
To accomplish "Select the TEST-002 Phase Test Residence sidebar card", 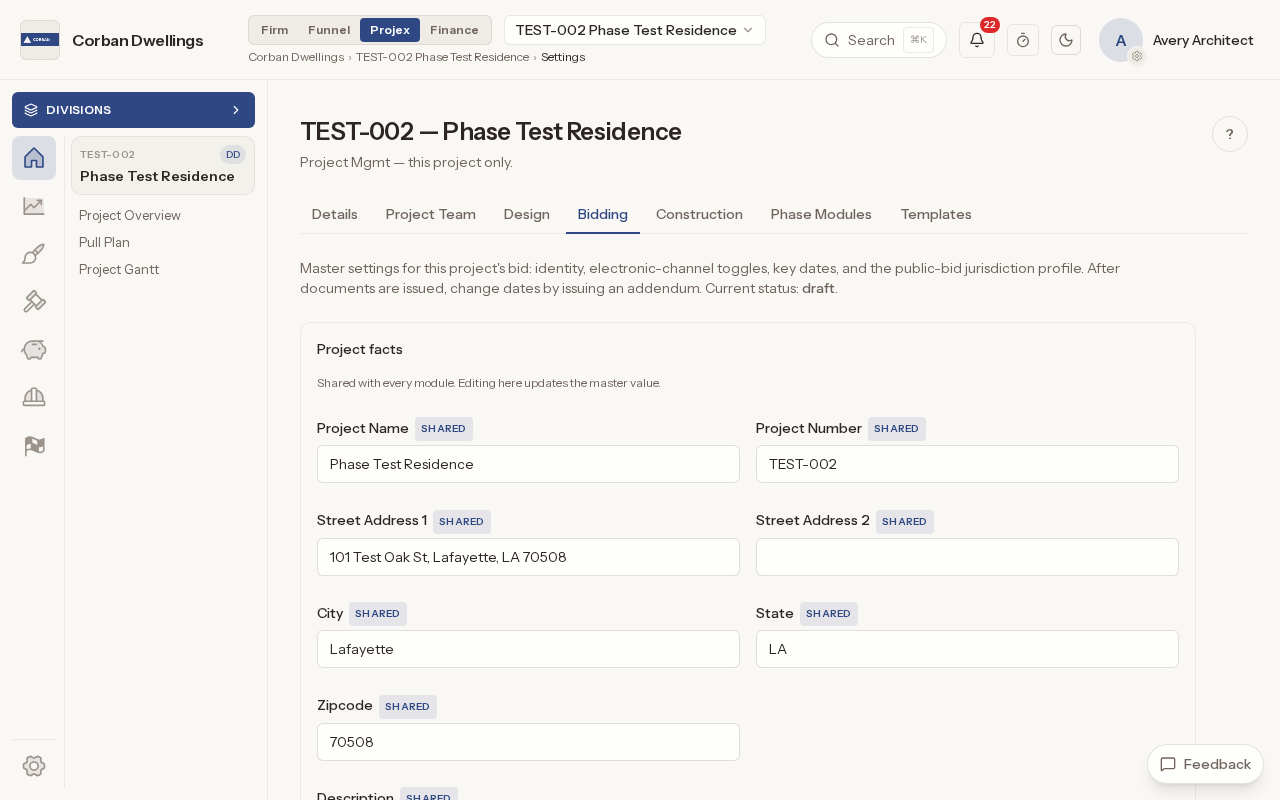I will [x=163, y=165].
